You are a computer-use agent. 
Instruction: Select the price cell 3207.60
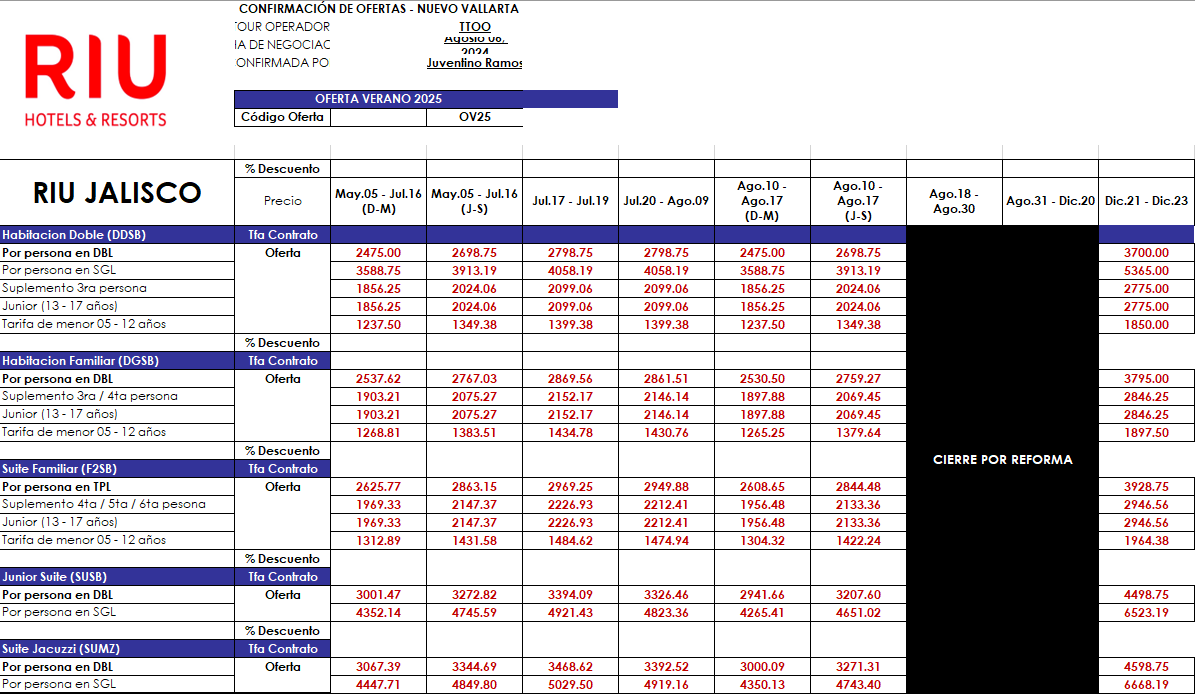click(x=858, y=595)
